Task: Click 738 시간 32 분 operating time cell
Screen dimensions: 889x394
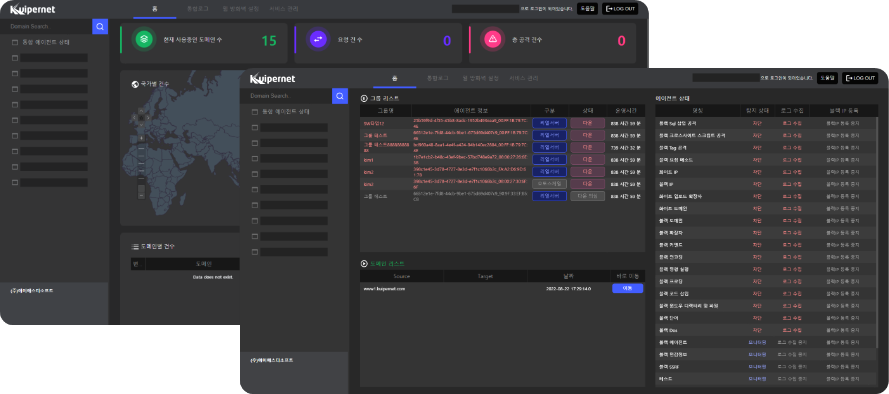Action: point(626,147)
